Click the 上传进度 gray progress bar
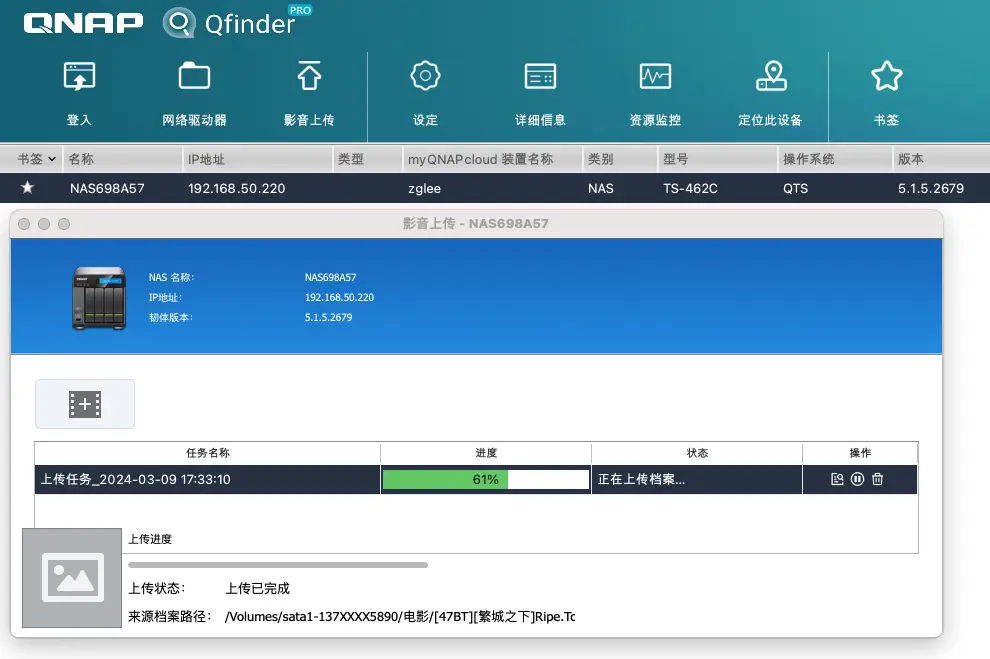 coord(278,565)
